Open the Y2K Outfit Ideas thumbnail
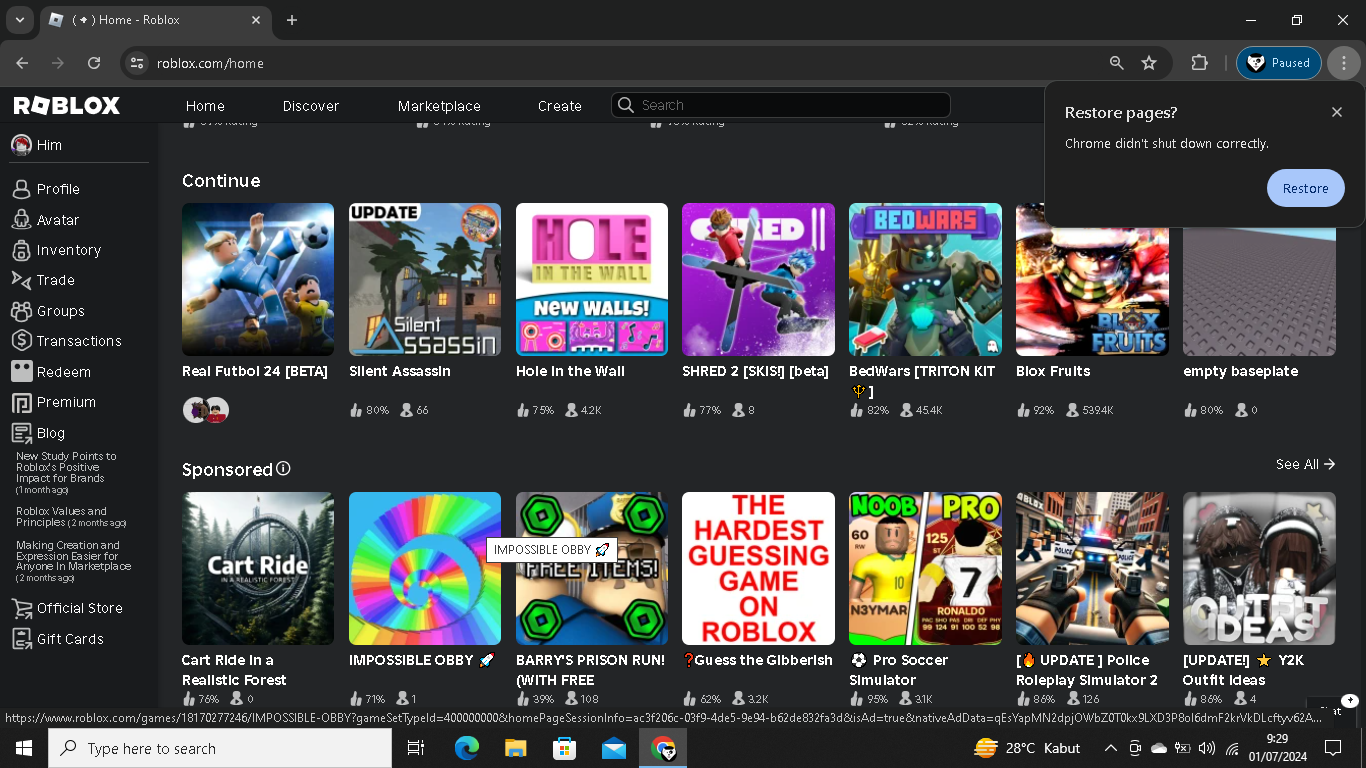This screenshot has height=768, width=1366. [x=1259, y=568]
